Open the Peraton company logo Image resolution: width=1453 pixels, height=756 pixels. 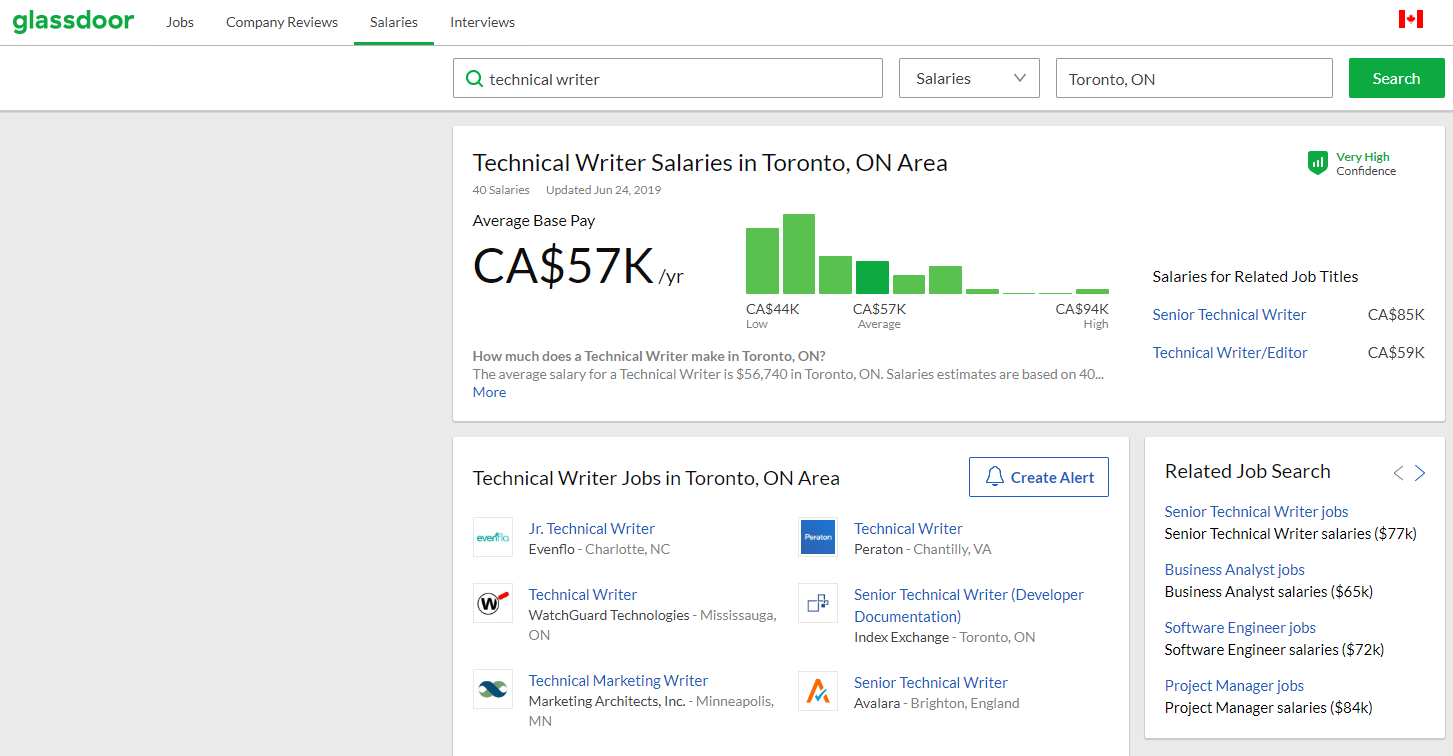pos(818,538)
